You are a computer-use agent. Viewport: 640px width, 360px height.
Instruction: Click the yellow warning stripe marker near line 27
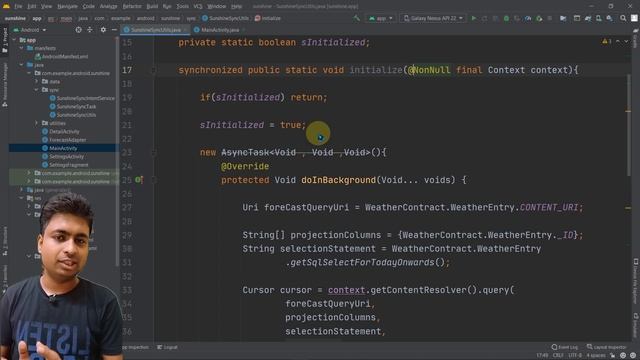[628, 208]
